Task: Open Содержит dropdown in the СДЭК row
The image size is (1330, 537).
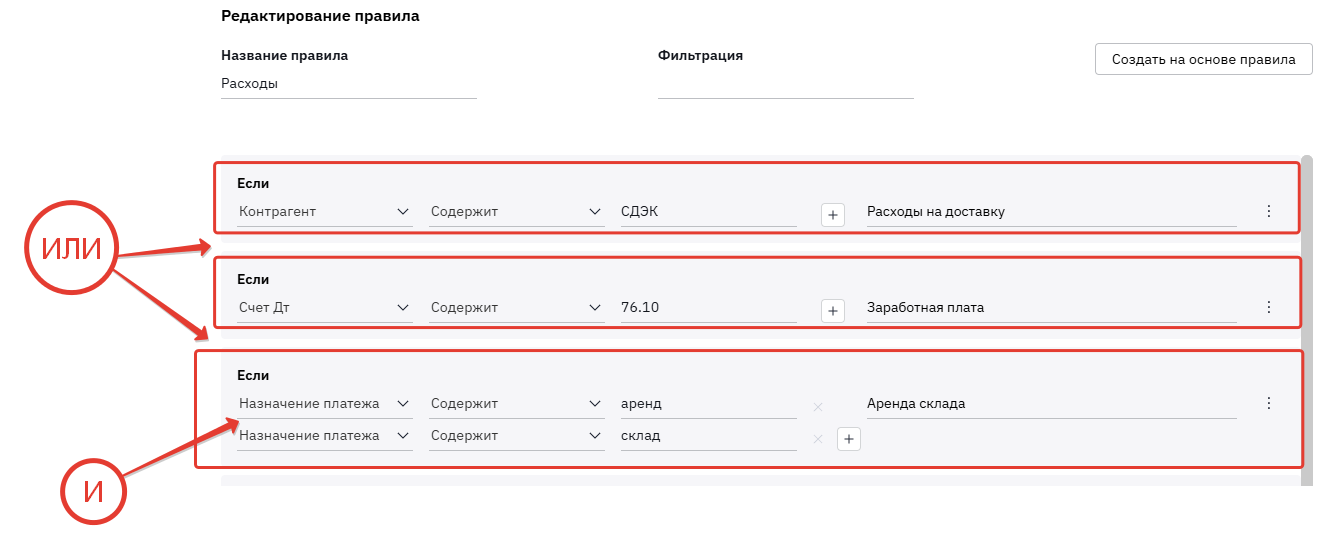Action: [x=516, y=211]
